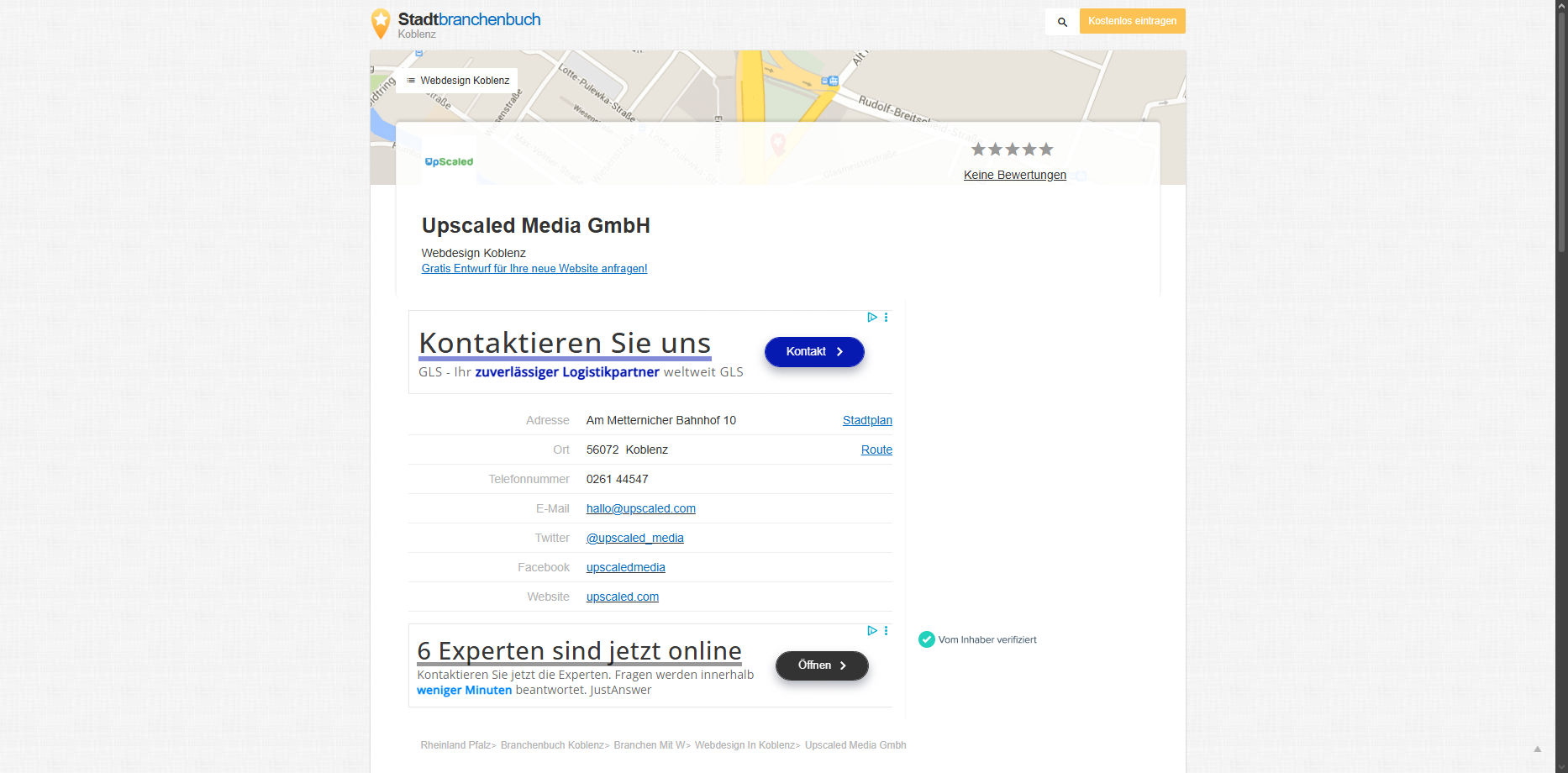
Task: Click the scroll-to-top arrow icon
Action: coord(1538,749)
